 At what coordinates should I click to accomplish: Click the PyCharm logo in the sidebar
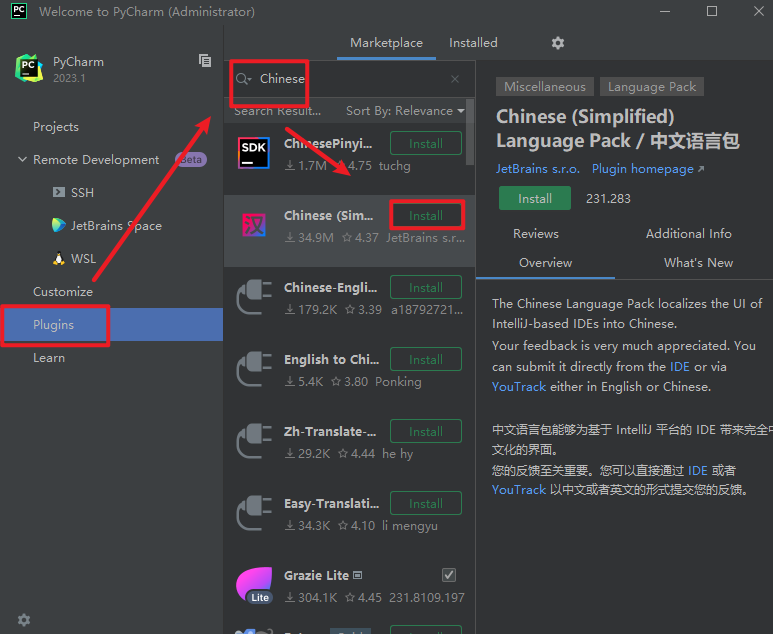(30, 68)
